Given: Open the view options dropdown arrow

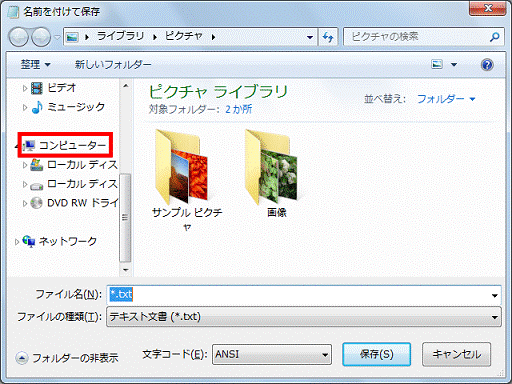Looking at the screenshot, I should click(454, 64).
